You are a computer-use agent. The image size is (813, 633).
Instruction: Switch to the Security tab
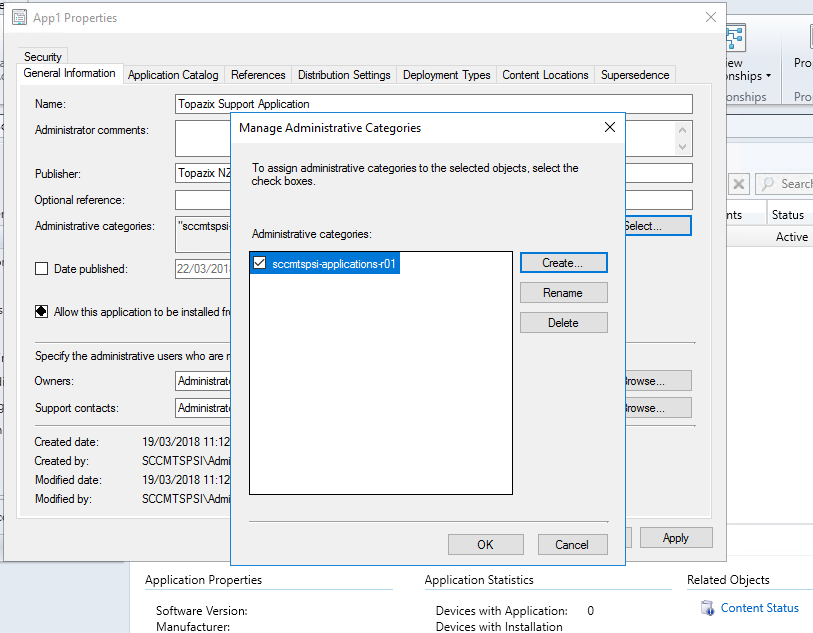pyautogui.click(x=43, y=57)
